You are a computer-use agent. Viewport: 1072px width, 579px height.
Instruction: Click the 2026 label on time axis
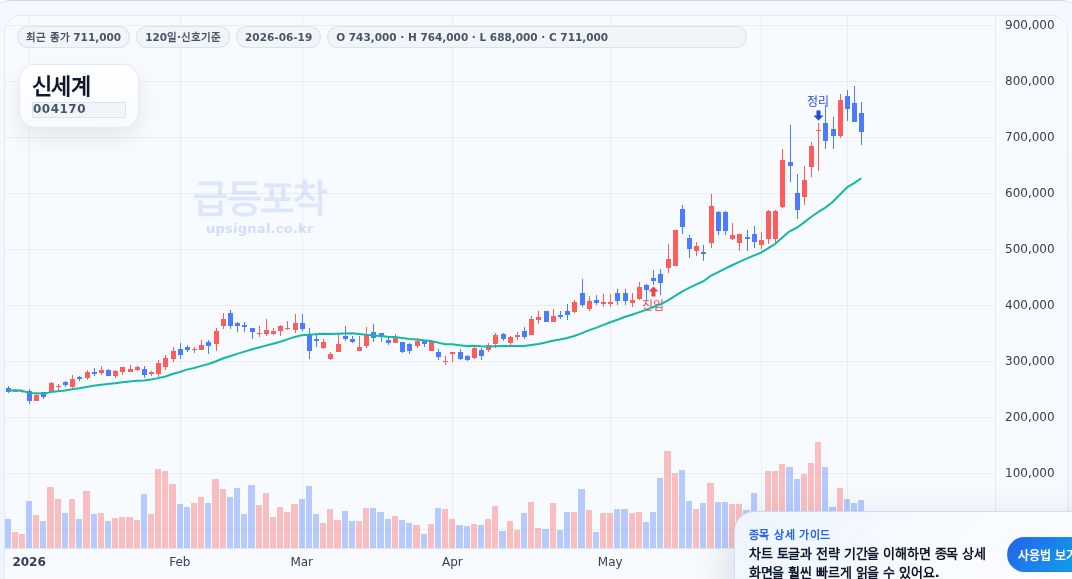[29, 562]
